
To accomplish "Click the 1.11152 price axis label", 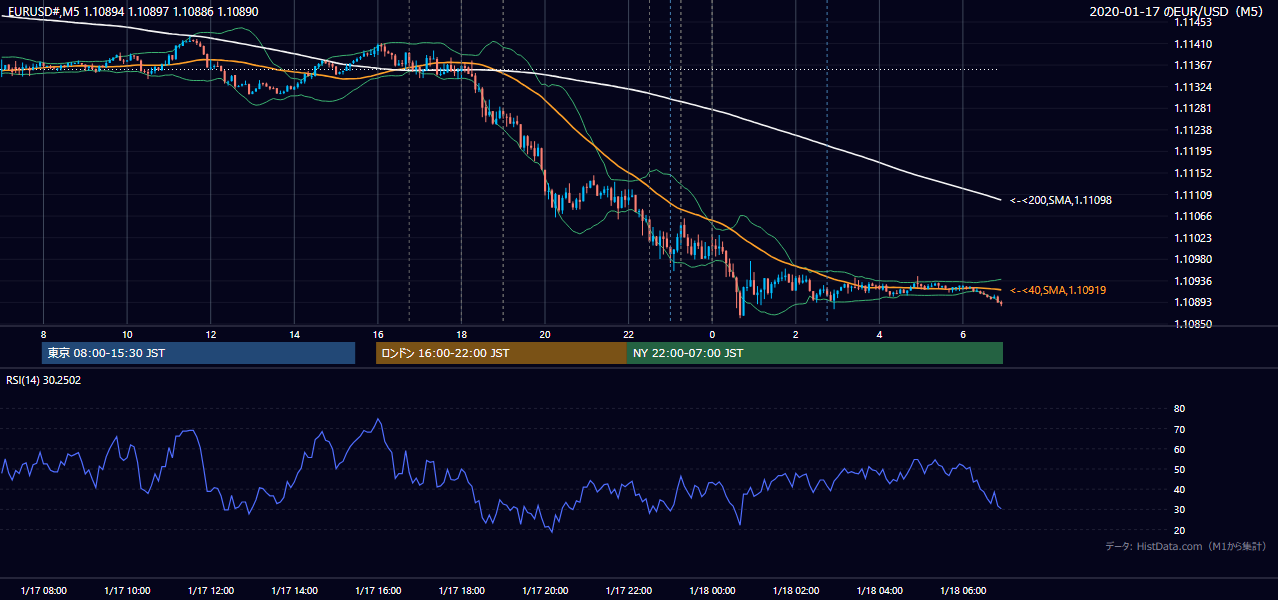I will [x=1193, y=173].
